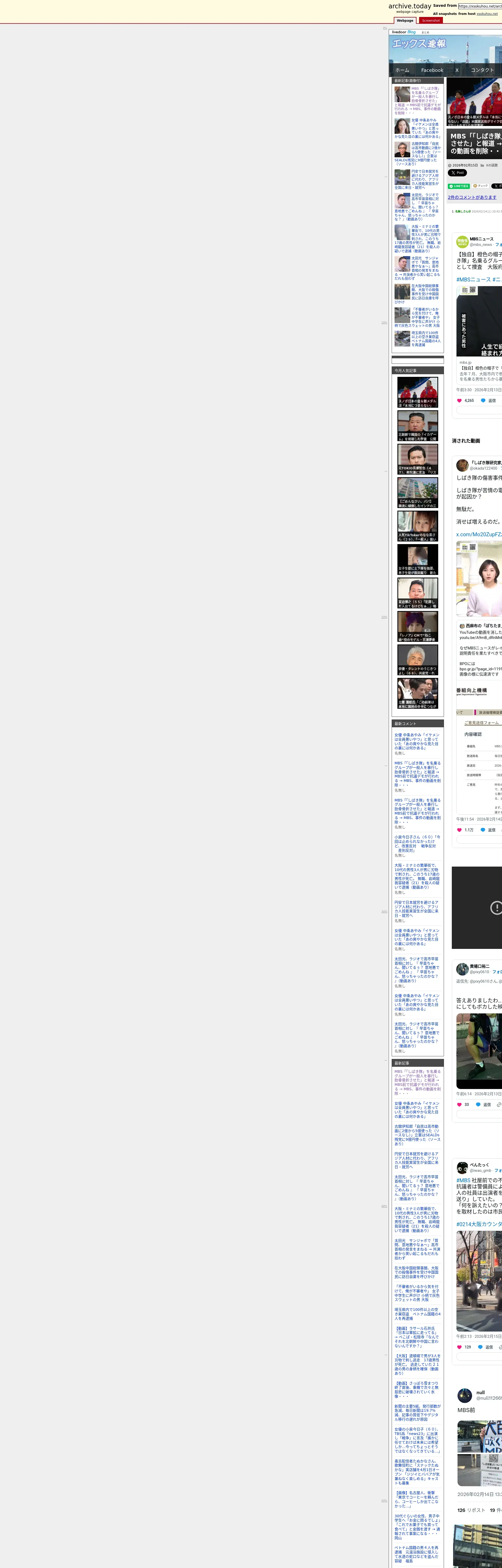The width and height of the screenshot is (502, 1568).
Task: Open the 人気TikTokerのなな茶さん popular article thumbnail
Action: click(417, 526)
